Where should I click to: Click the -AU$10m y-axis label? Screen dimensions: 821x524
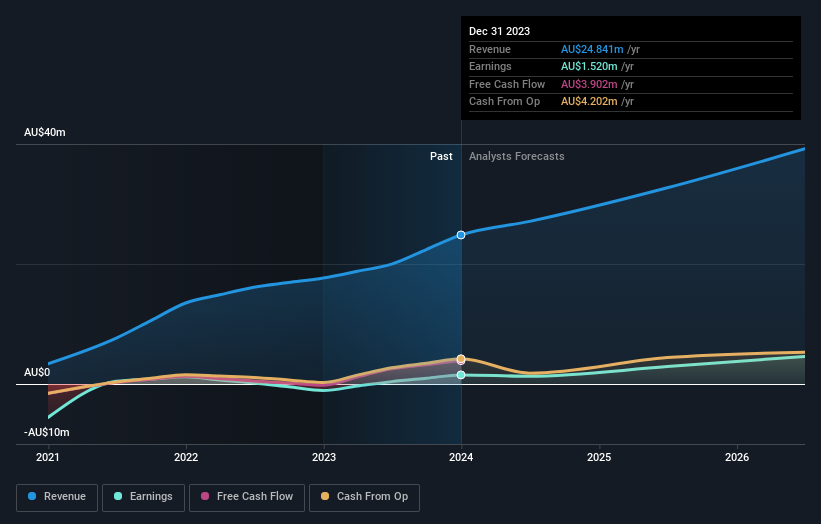(x=47, y=432)
